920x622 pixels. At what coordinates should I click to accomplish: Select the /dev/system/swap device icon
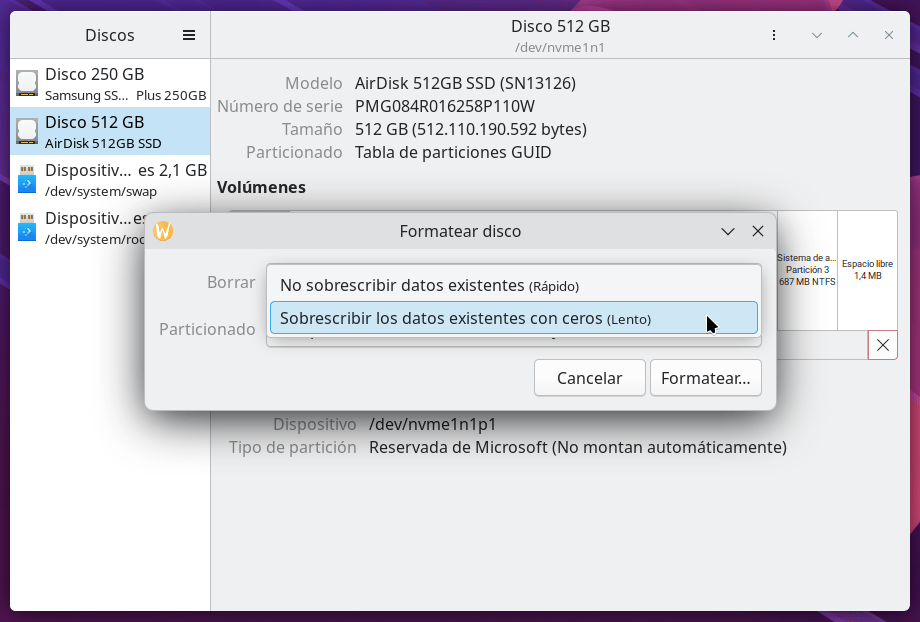(27, 179)
